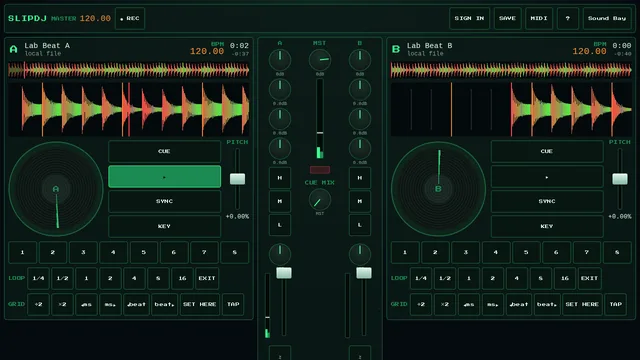Toggle channel B mid EQ kill M

click(360, 201)
